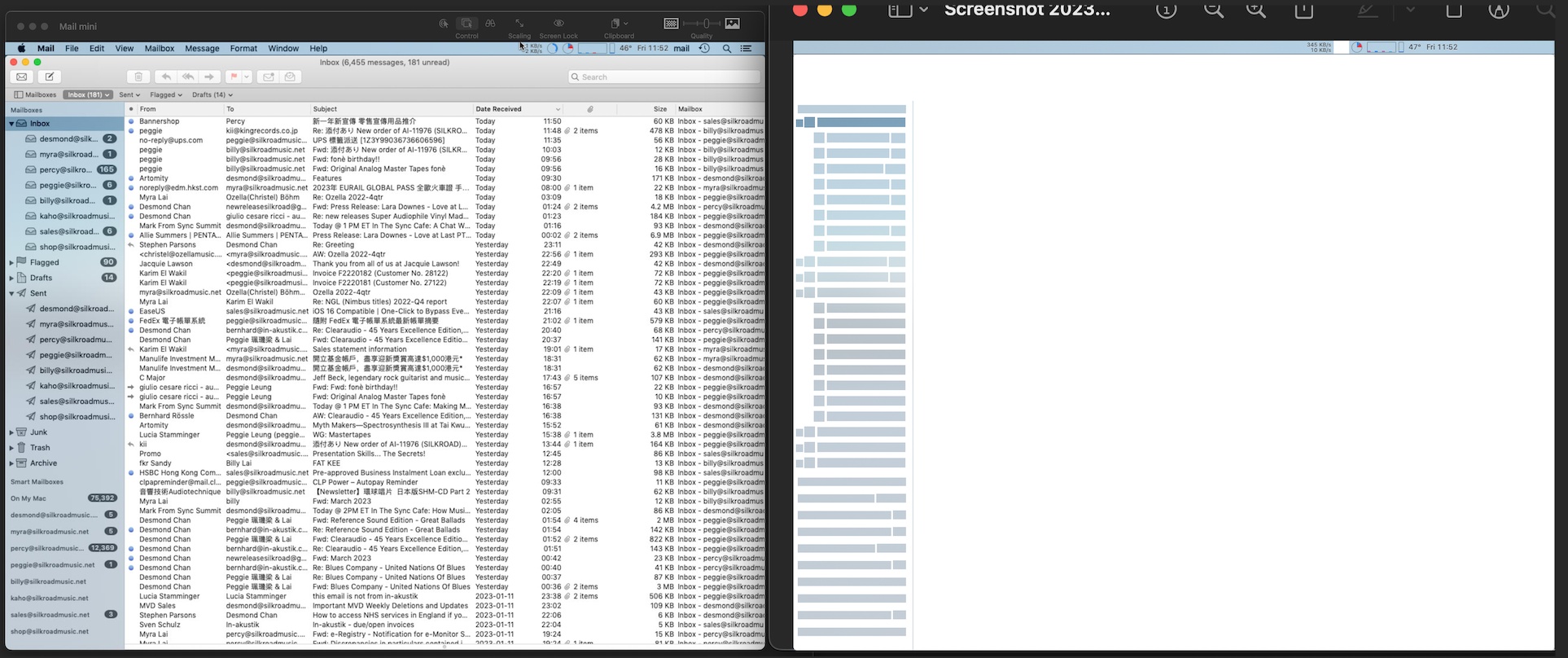Click sidebar view icon in Preview window
The height and width of the screenshot is (658, 1568).
pos(900,10)
